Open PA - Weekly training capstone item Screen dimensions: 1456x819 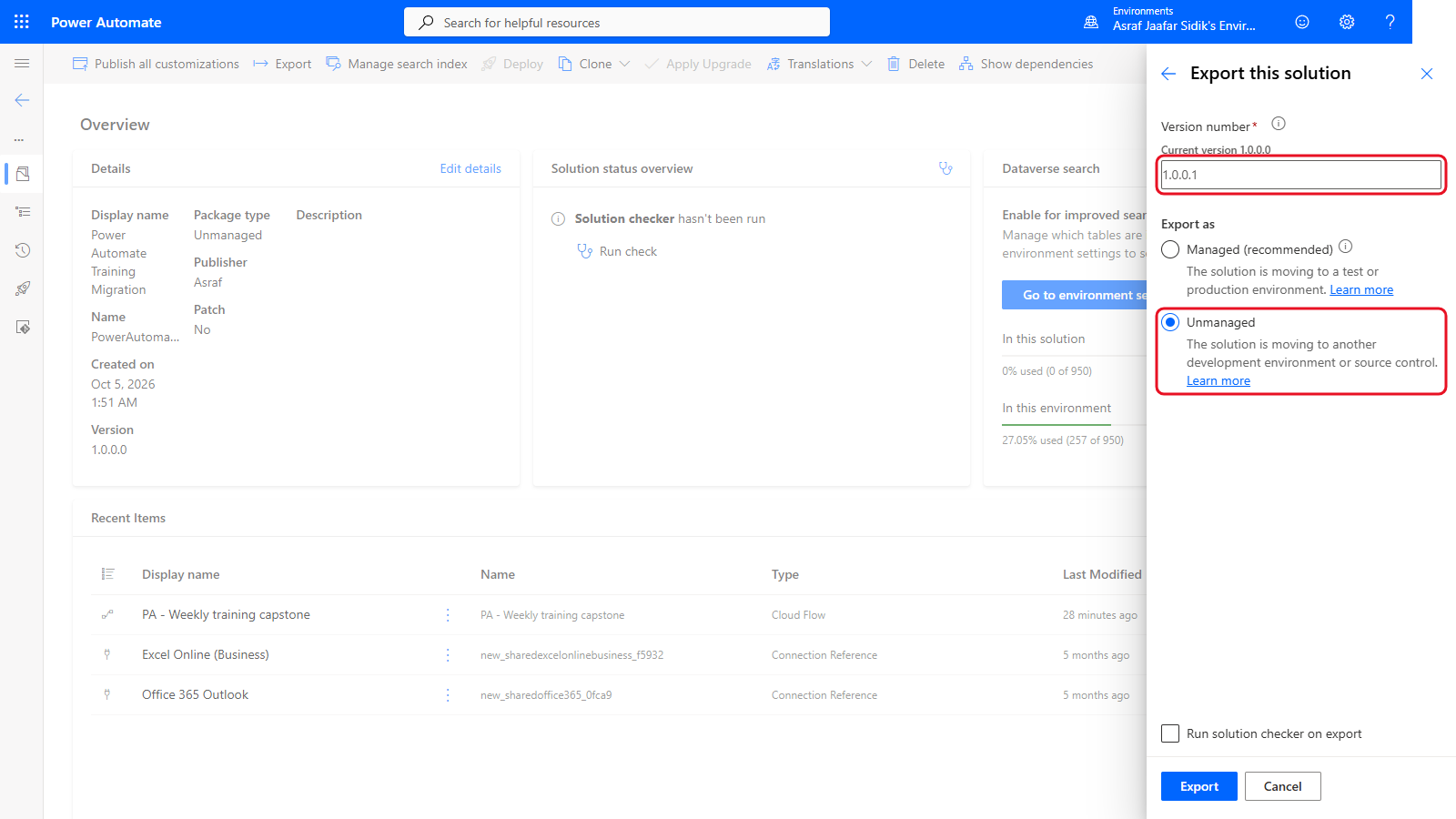click(x=226, y=615)
